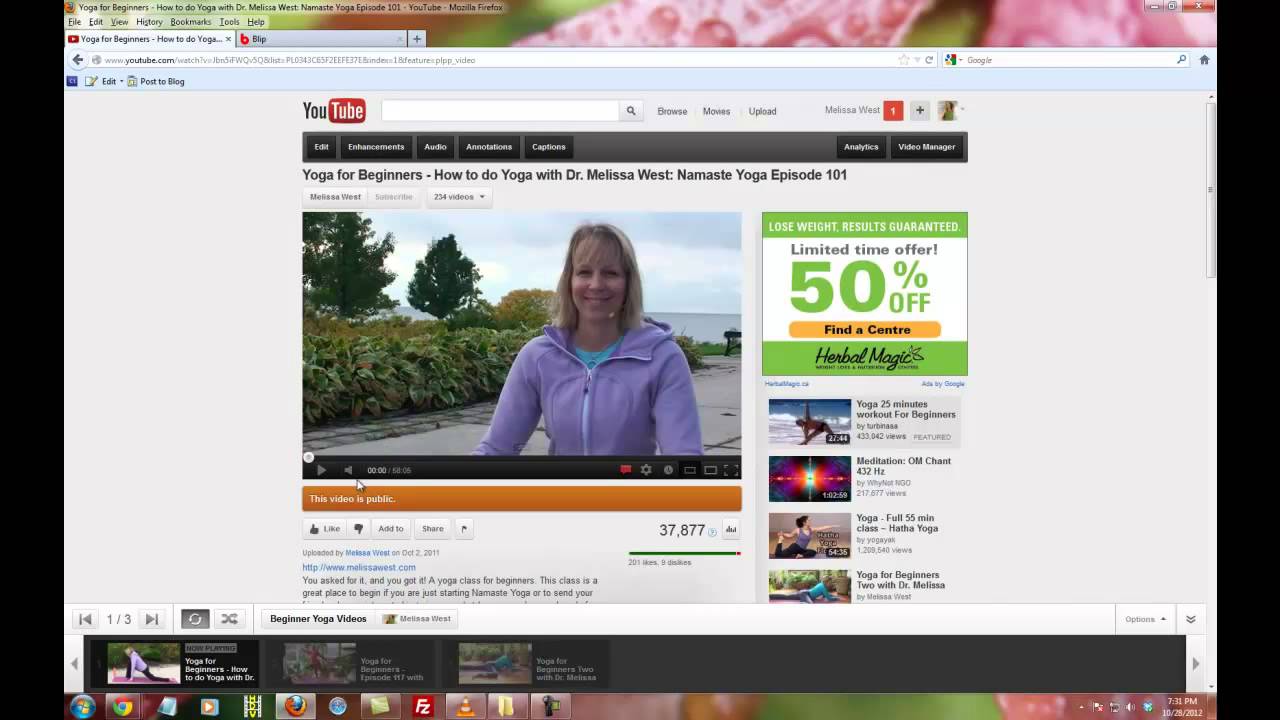Image resolution: width=1280 pixels, height=720 pixels.
Task: Switch to the Blip tab
Action: click(321, 39)
